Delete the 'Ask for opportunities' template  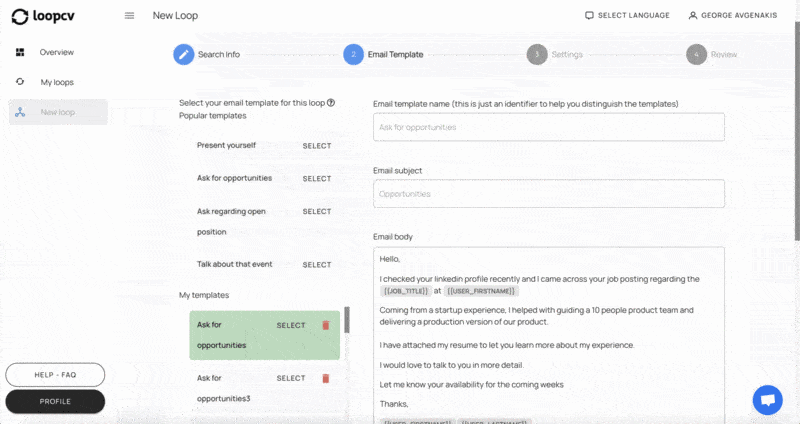click(x=325, y=325)
